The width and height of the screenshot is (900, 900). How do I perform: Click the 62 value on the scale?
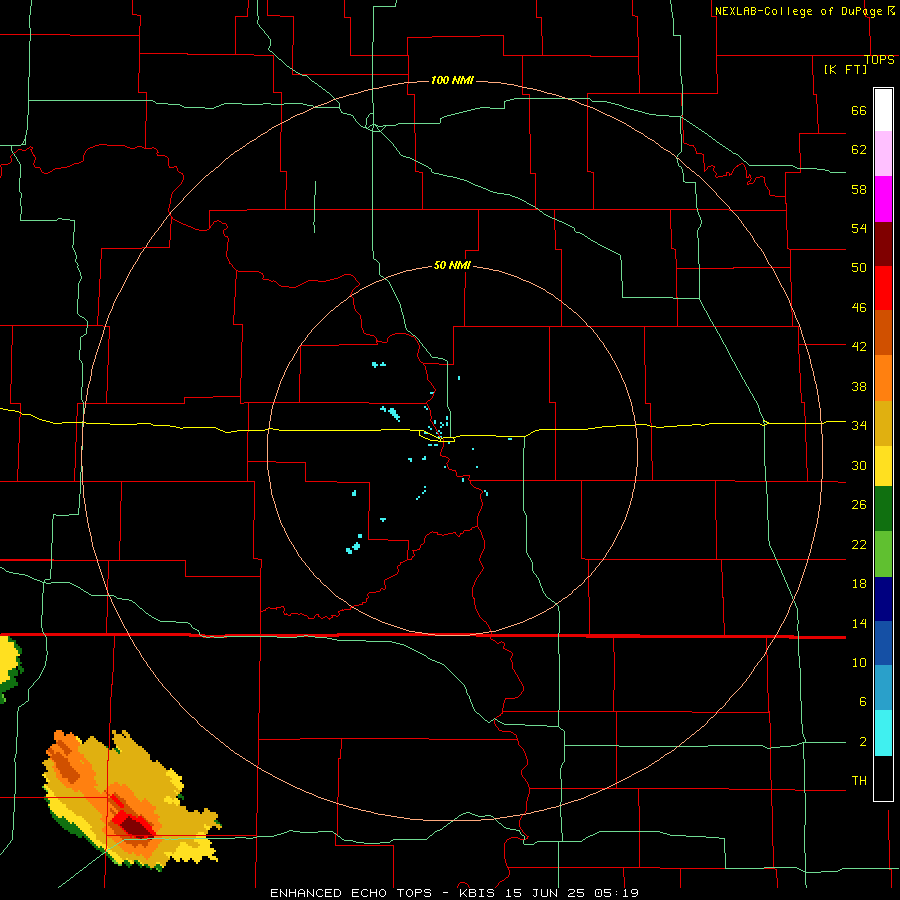859,150
